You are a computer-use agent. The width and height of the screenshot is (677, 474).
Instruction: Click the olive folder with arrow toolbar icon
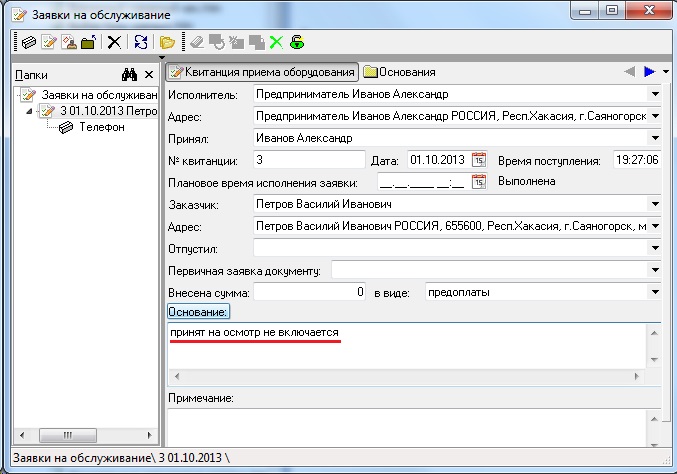(89, 42)
